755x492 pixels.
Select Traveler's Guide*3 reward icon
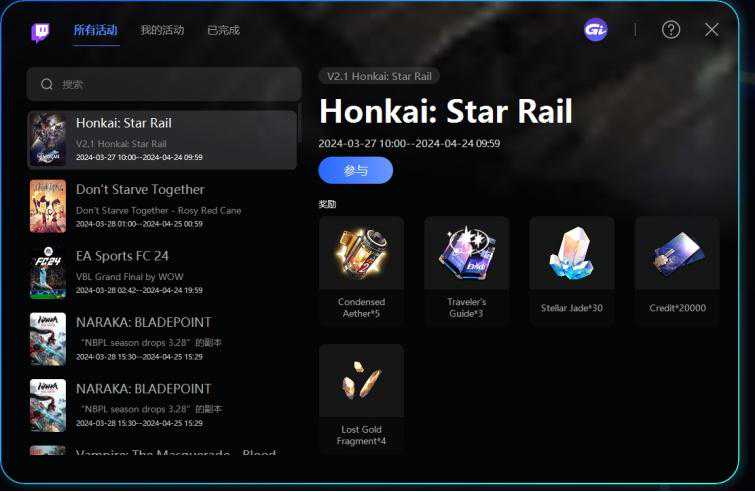(467, 253)
